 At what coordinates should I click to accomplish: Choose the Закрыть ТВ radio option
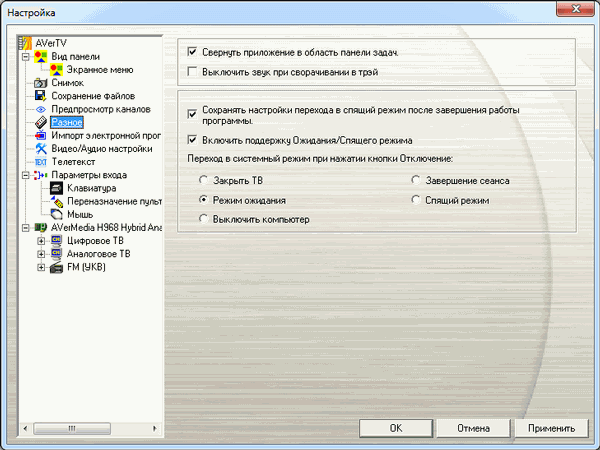pyautogui.click(x=205, y=181)
